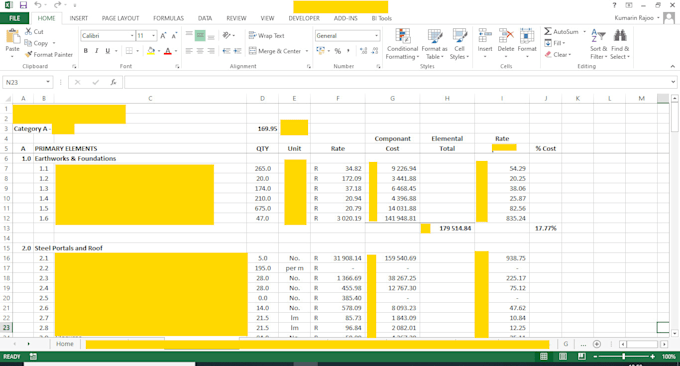Open the borders dropdown arrow
Viewport: 680px width, 366px height.
click(x=137, y=51)
